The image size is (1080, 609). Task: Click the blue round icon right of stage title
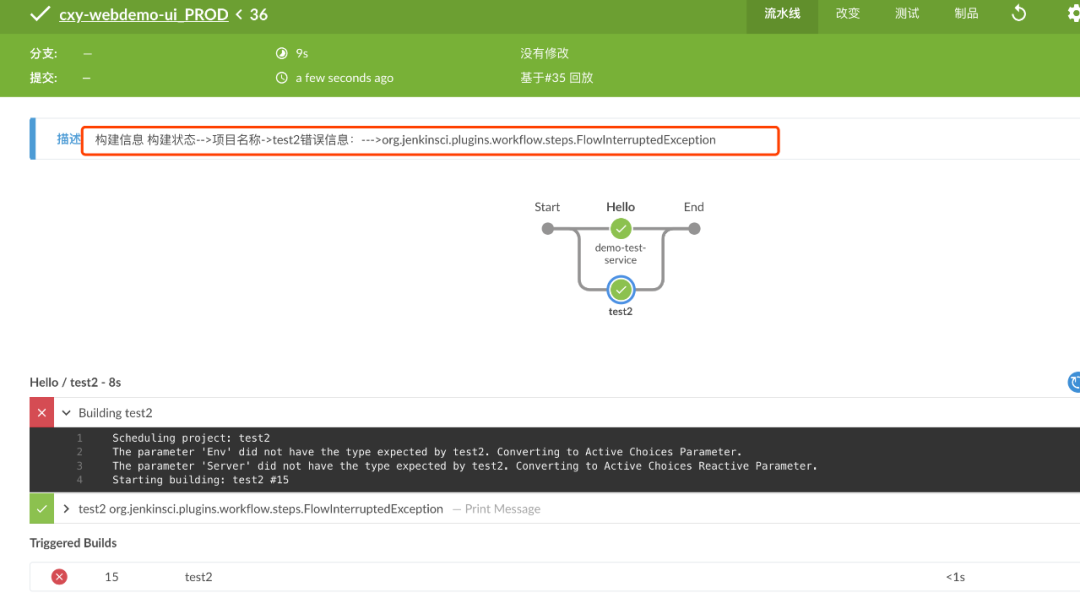[1075, 382]
